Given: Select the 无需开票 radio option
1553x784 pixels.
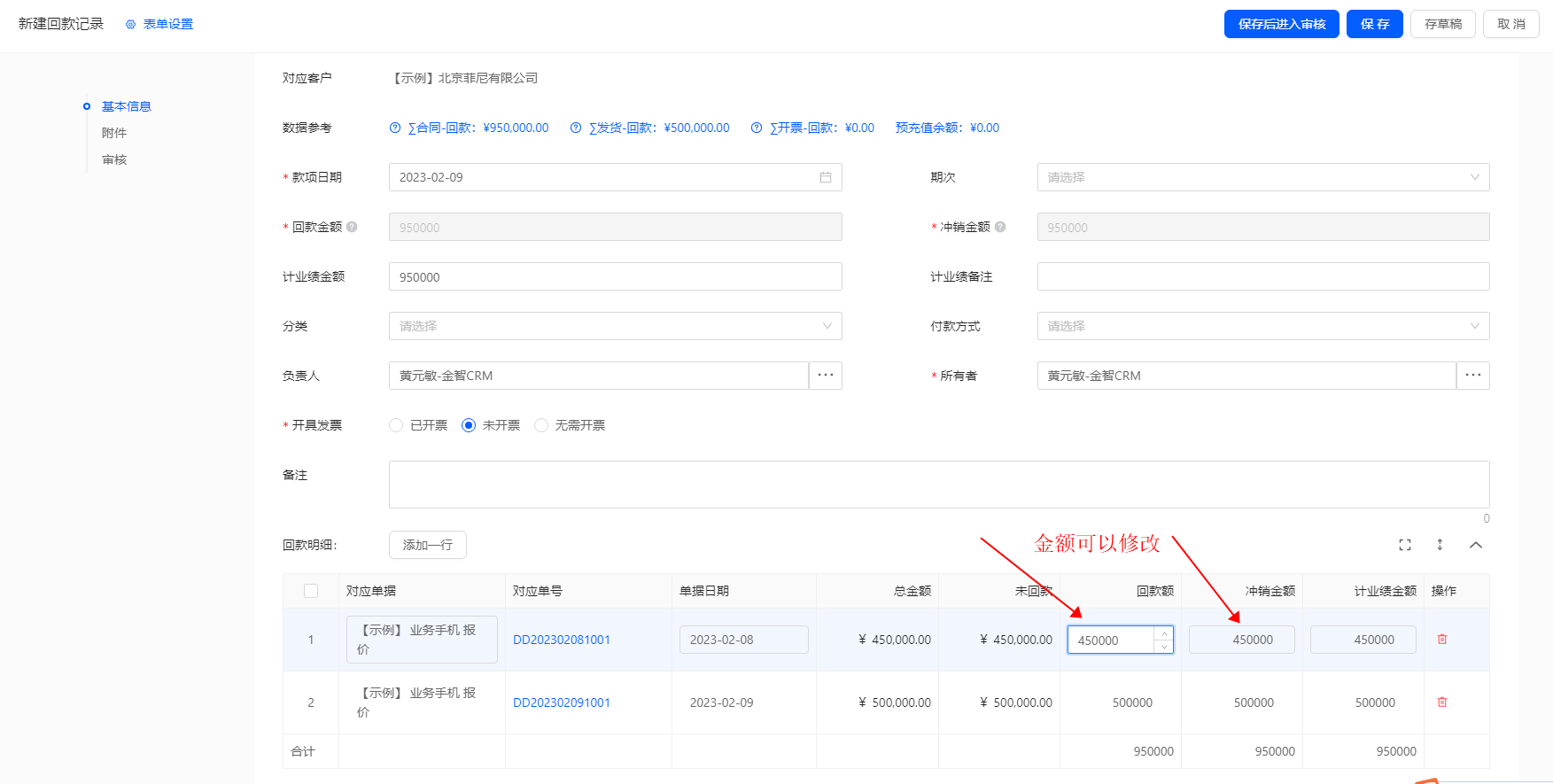Looking at the screenshot, I should [541, 425].
